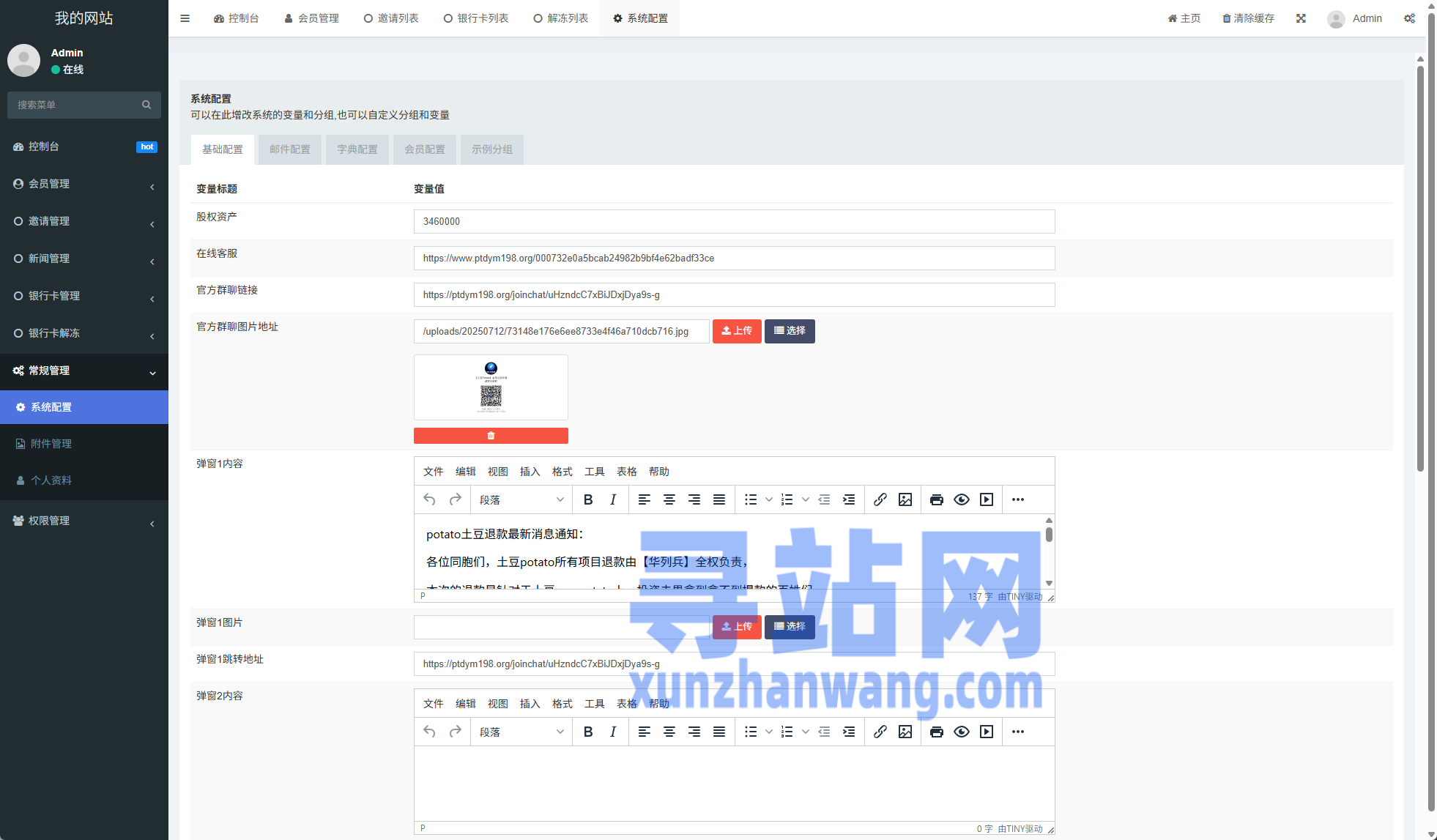Expand 权限管理 sidebar menu

pyautogui.click(x=84, y=521)
